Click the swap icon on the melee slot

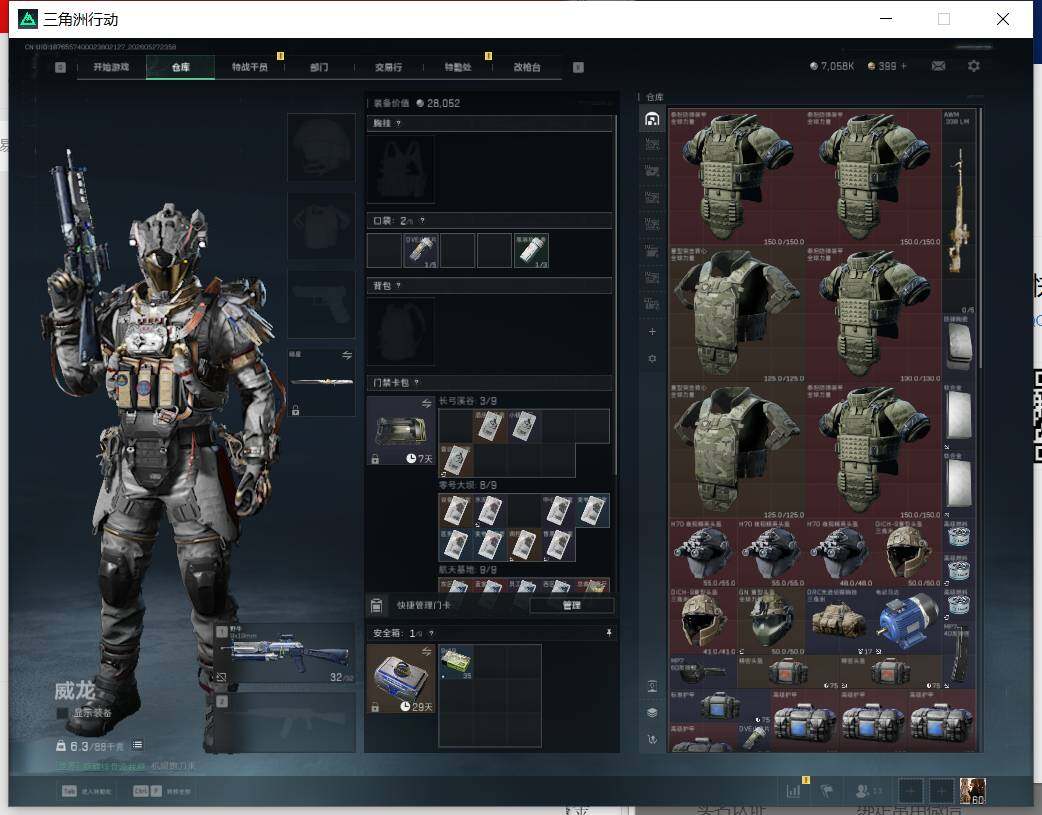(347, 356)
